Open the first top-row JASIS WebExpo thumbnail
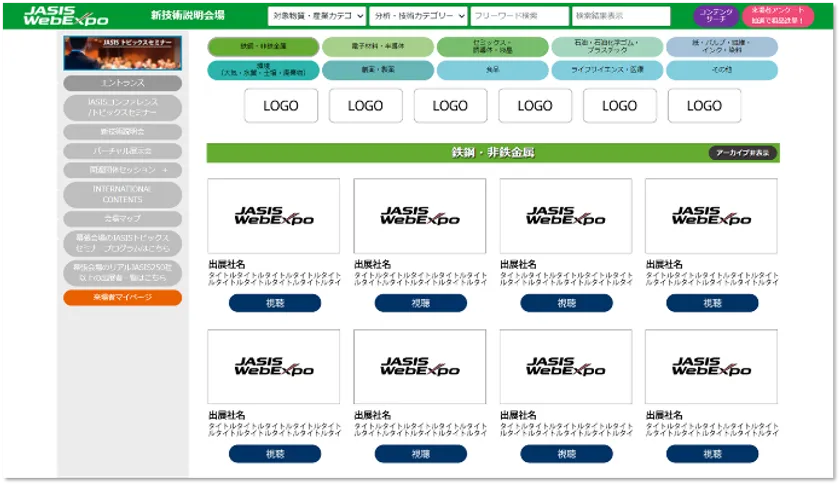840x485 pixels. click(x=274, y=216)
